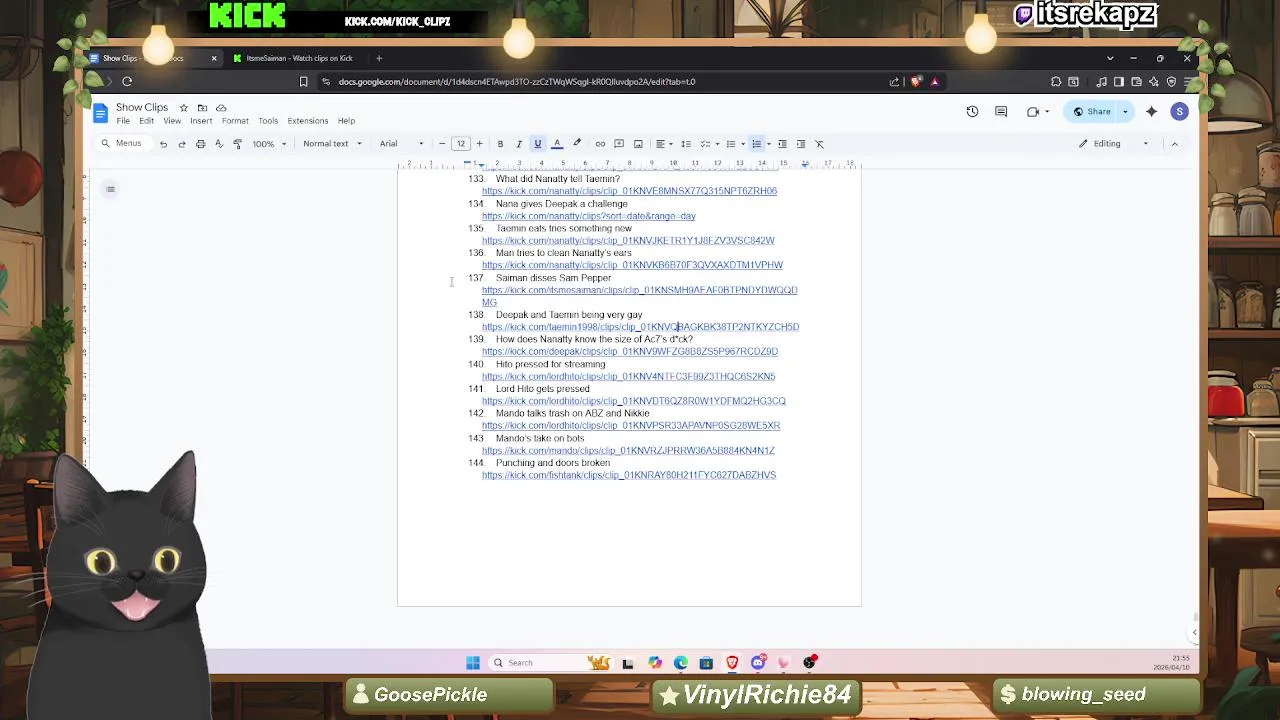Open the Format menu
This screenshot has height=720, width=1280.
point(235,121)
